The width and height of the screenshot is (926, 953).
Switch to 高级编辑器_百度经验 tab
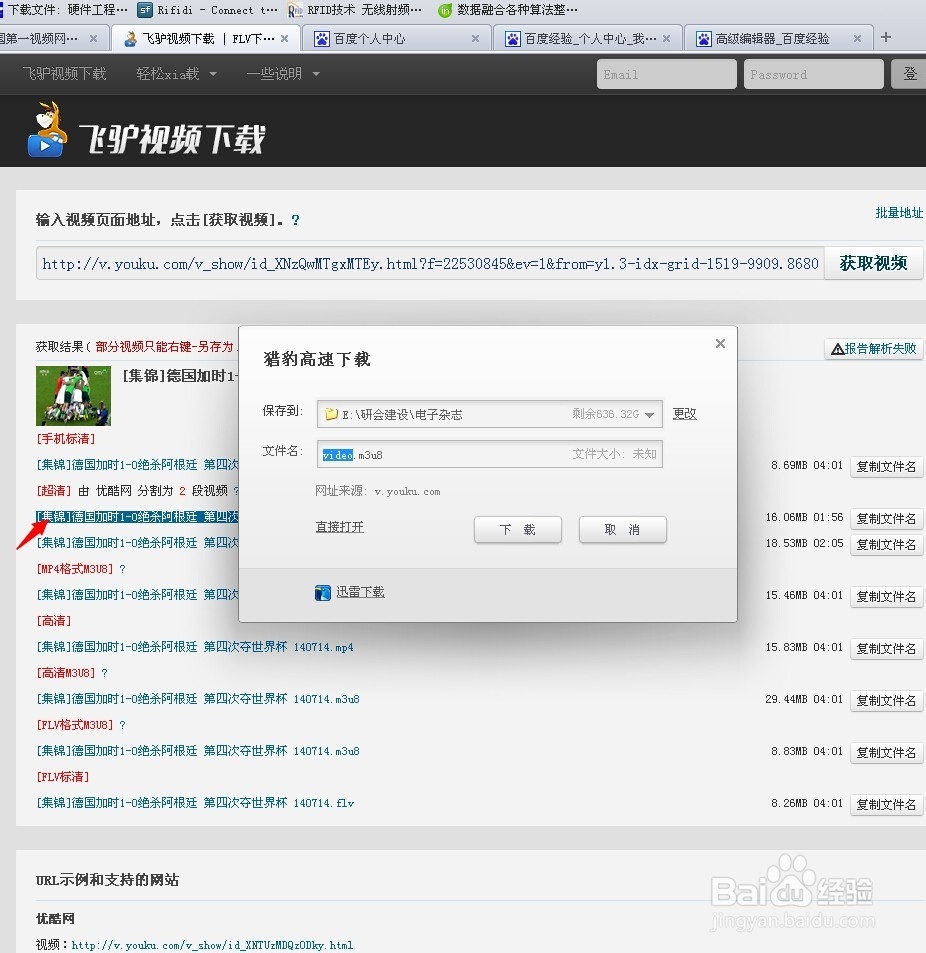(x=778, y=38)
